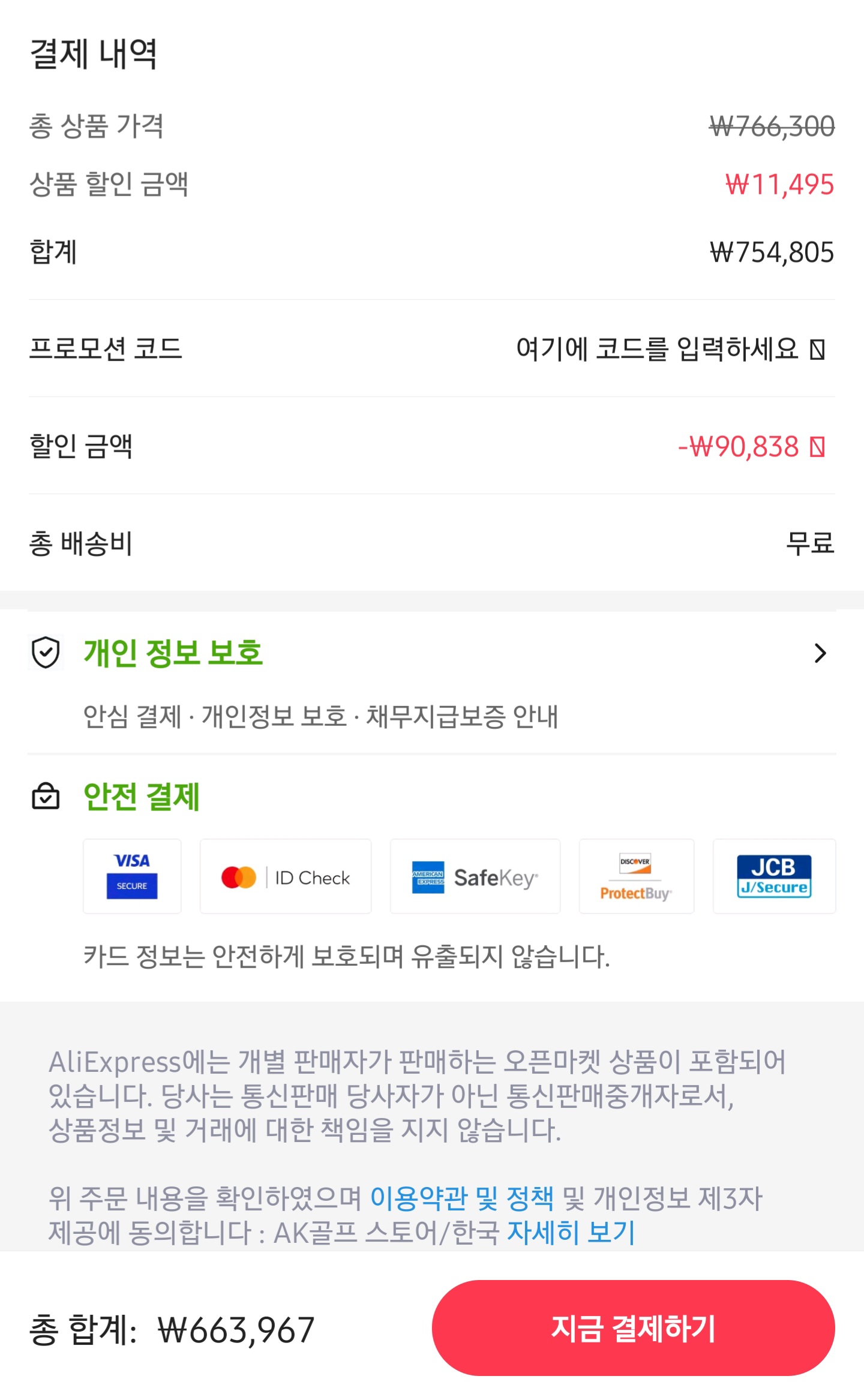Click the American Express SafeKey logo
The image size is (864, 1400).
point(475,876)
